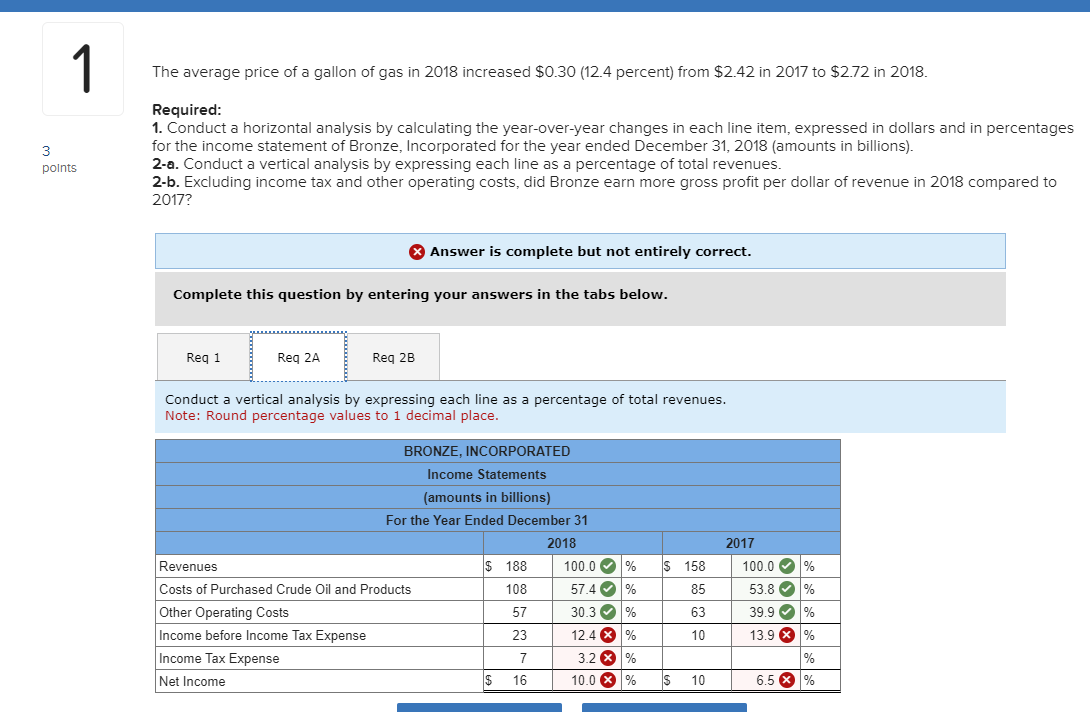Click the empty 2017 Income Tax Expense percent field
The height and width of the screenshot is (712, 1090).
click(766, 658)
